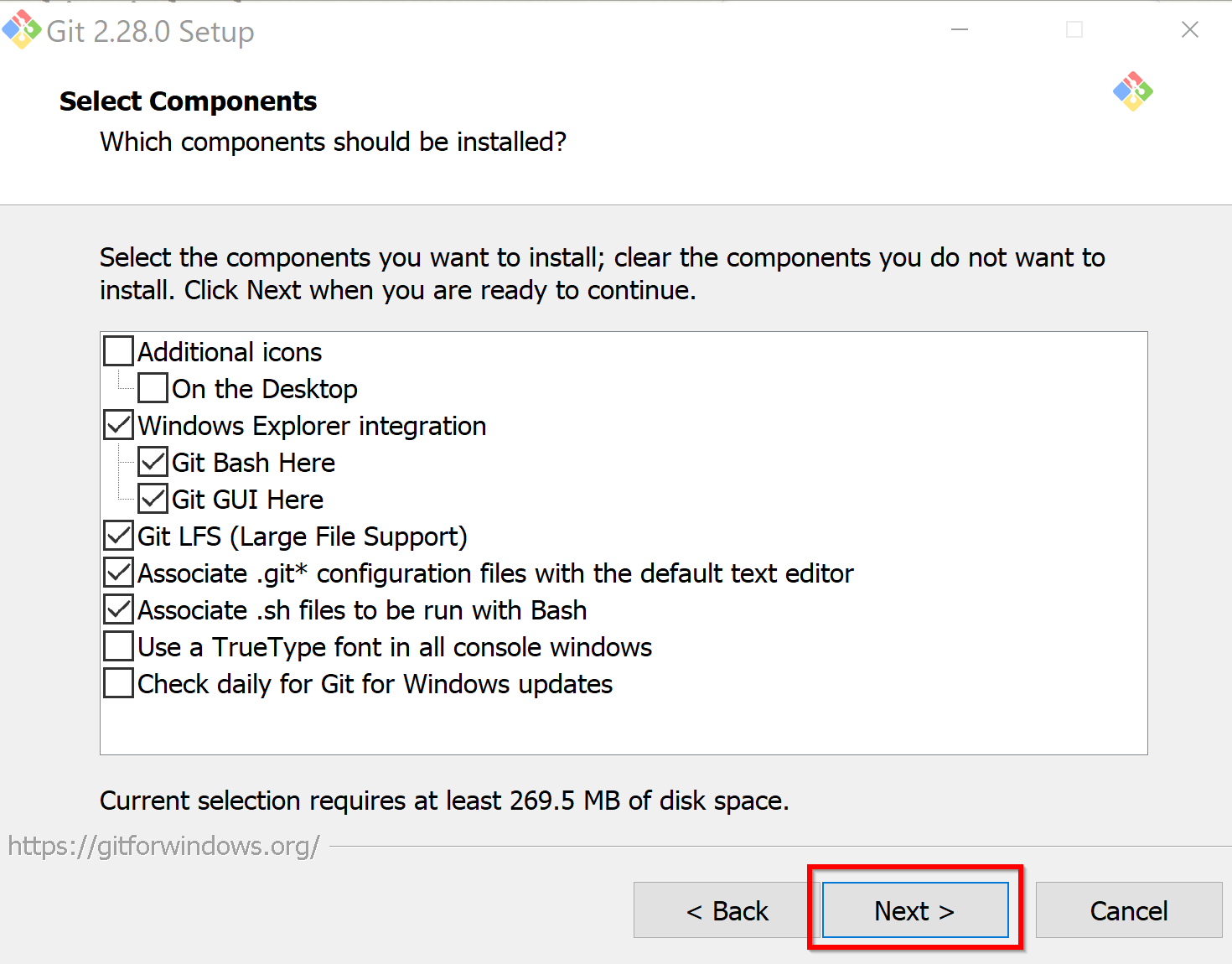Toggle the Git GUI Here checkbox
1232x964 pixels.
(x=153, y=499)
